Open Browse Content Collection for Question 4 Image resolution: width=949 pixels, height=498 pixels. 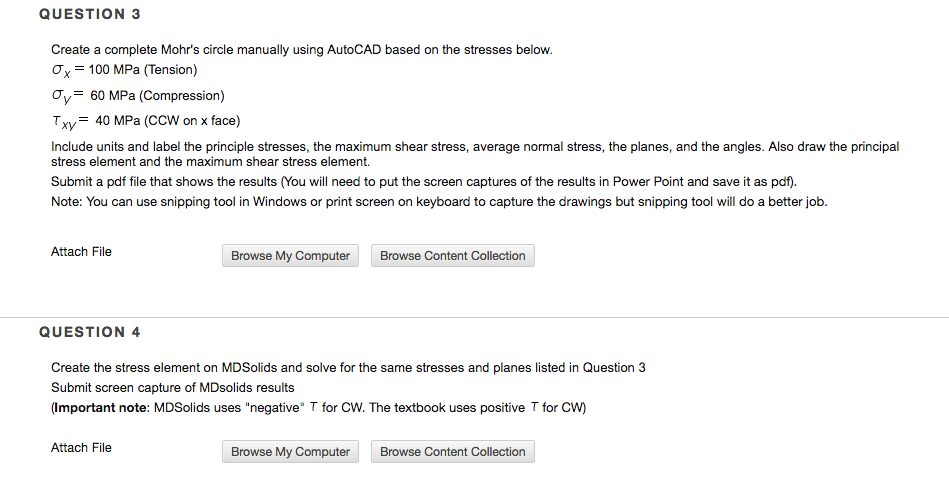pos(452,452)
